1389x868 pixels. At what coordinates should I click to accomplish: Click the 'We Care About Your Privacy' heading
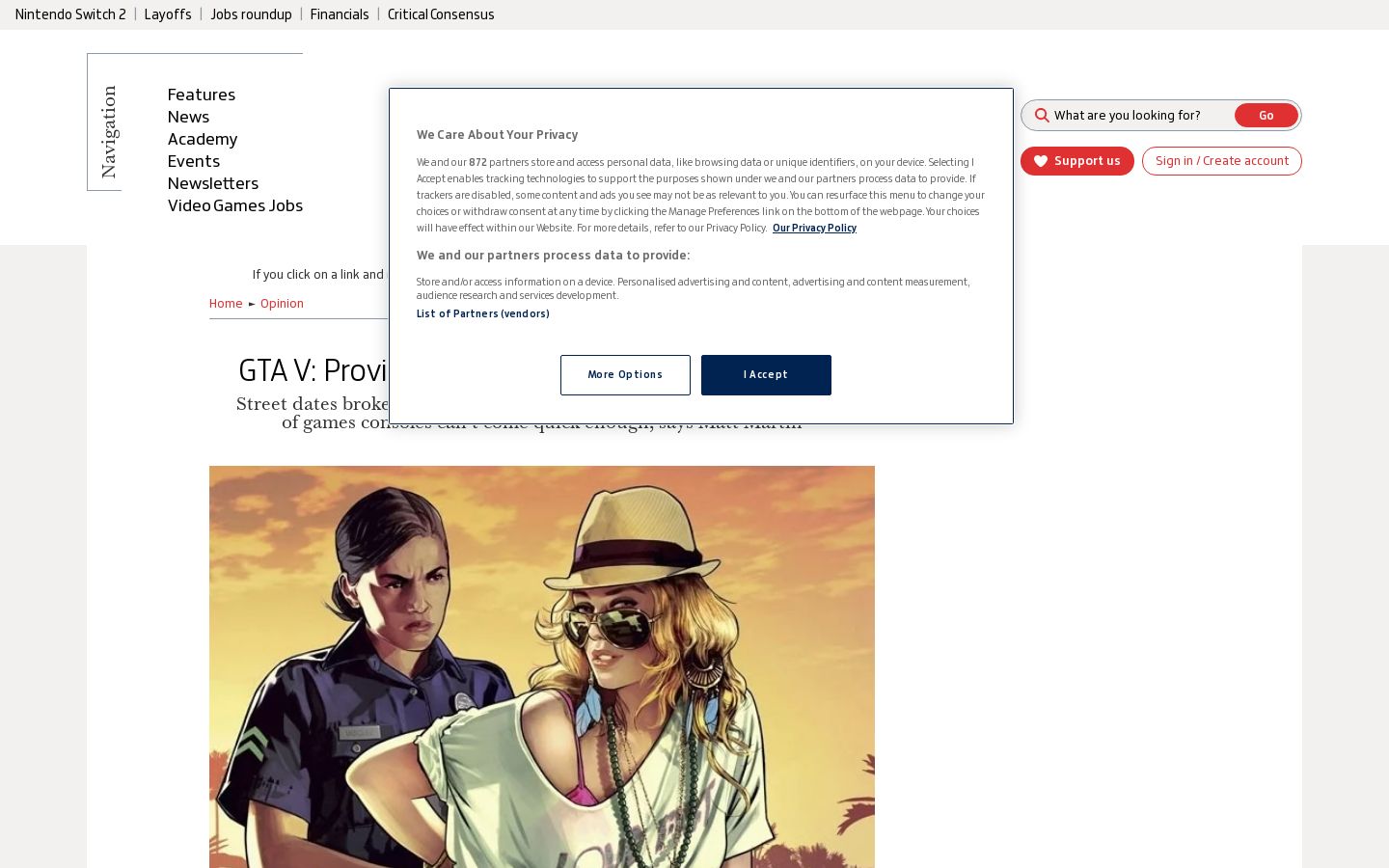(x=498, y=135)
